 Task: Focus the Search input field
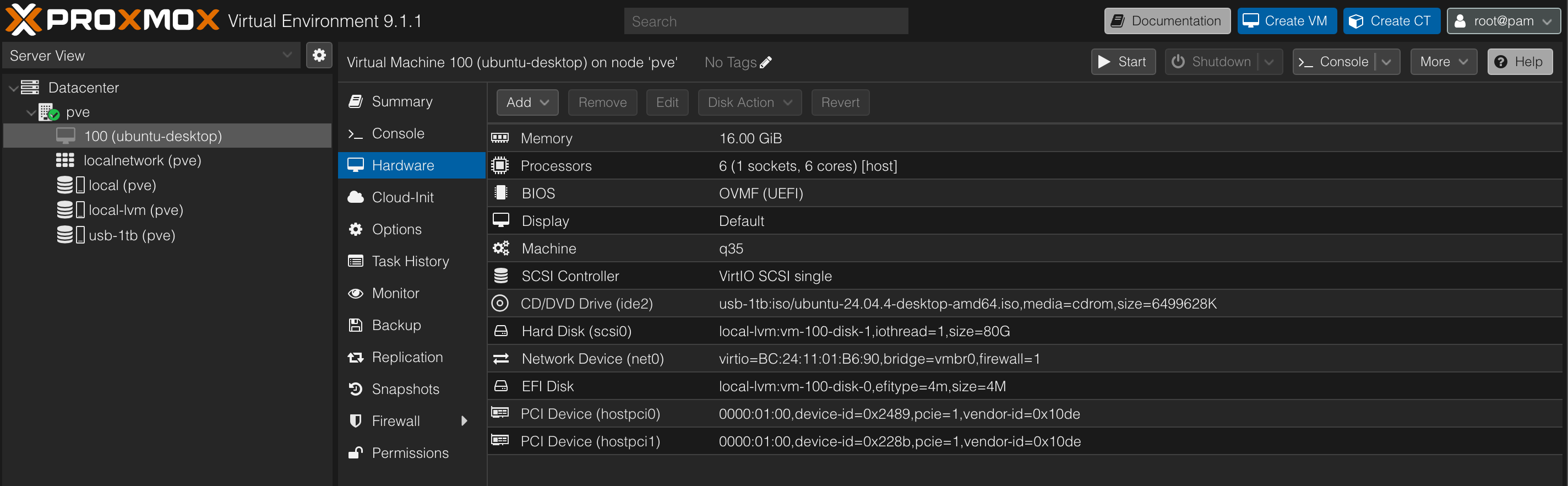766,21
